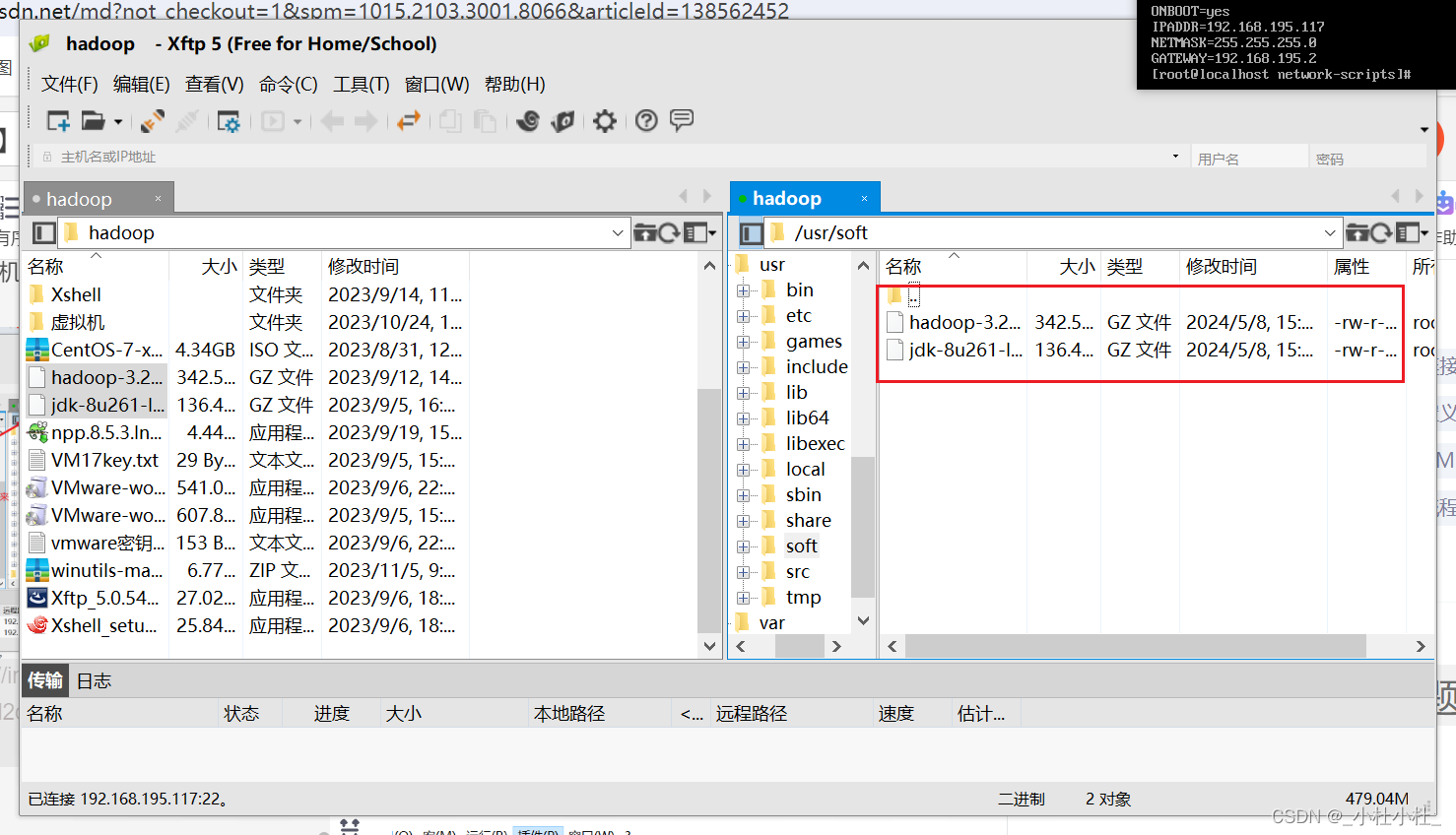This screenshot has height=835, width=1456.
Task: Switch to the 日志 log tab
Action: click(94, 681)
